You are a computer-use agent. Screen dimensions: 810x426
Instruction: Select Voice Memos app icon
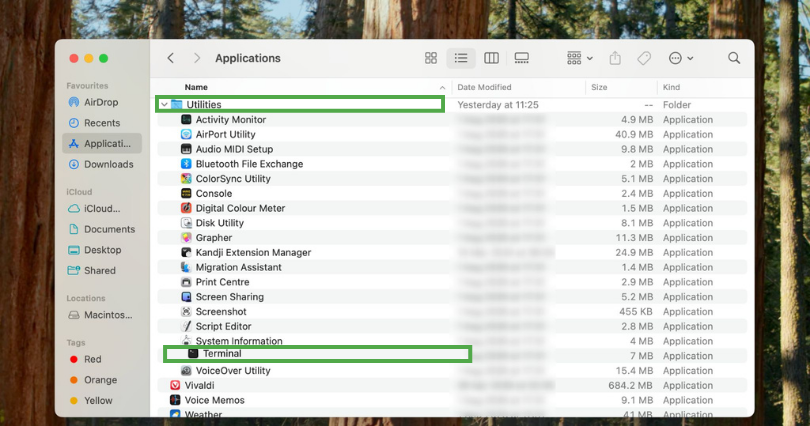pos(175,400)
